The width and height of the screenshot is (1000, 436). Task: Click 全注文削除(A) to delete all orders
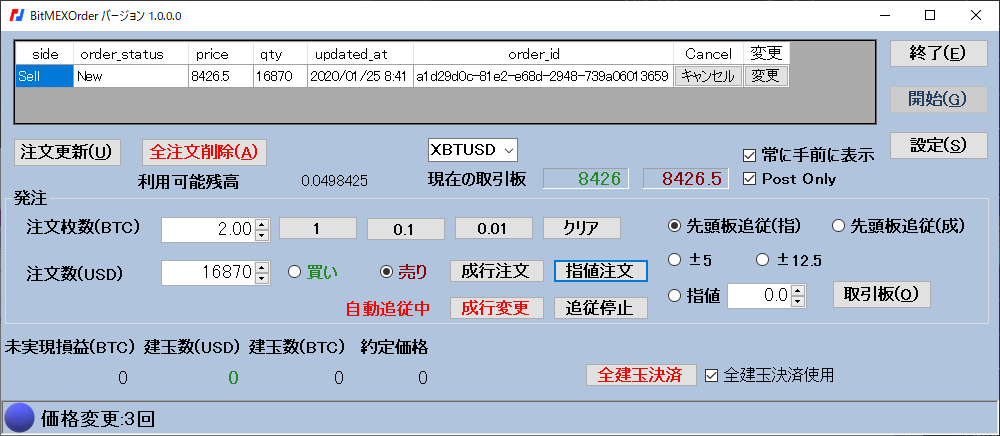coord(204,152)
